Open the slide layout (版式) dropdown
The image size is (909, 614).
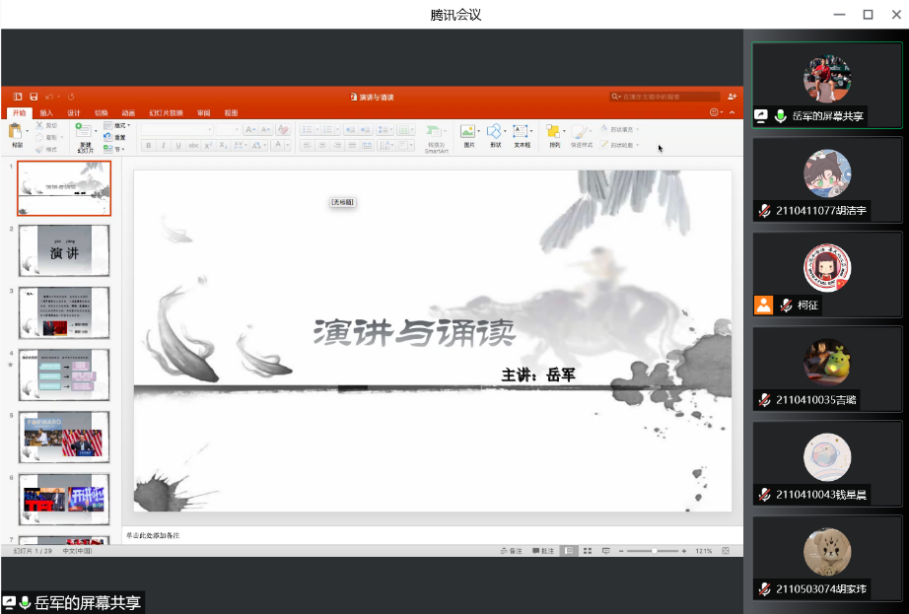pos(118,126)
